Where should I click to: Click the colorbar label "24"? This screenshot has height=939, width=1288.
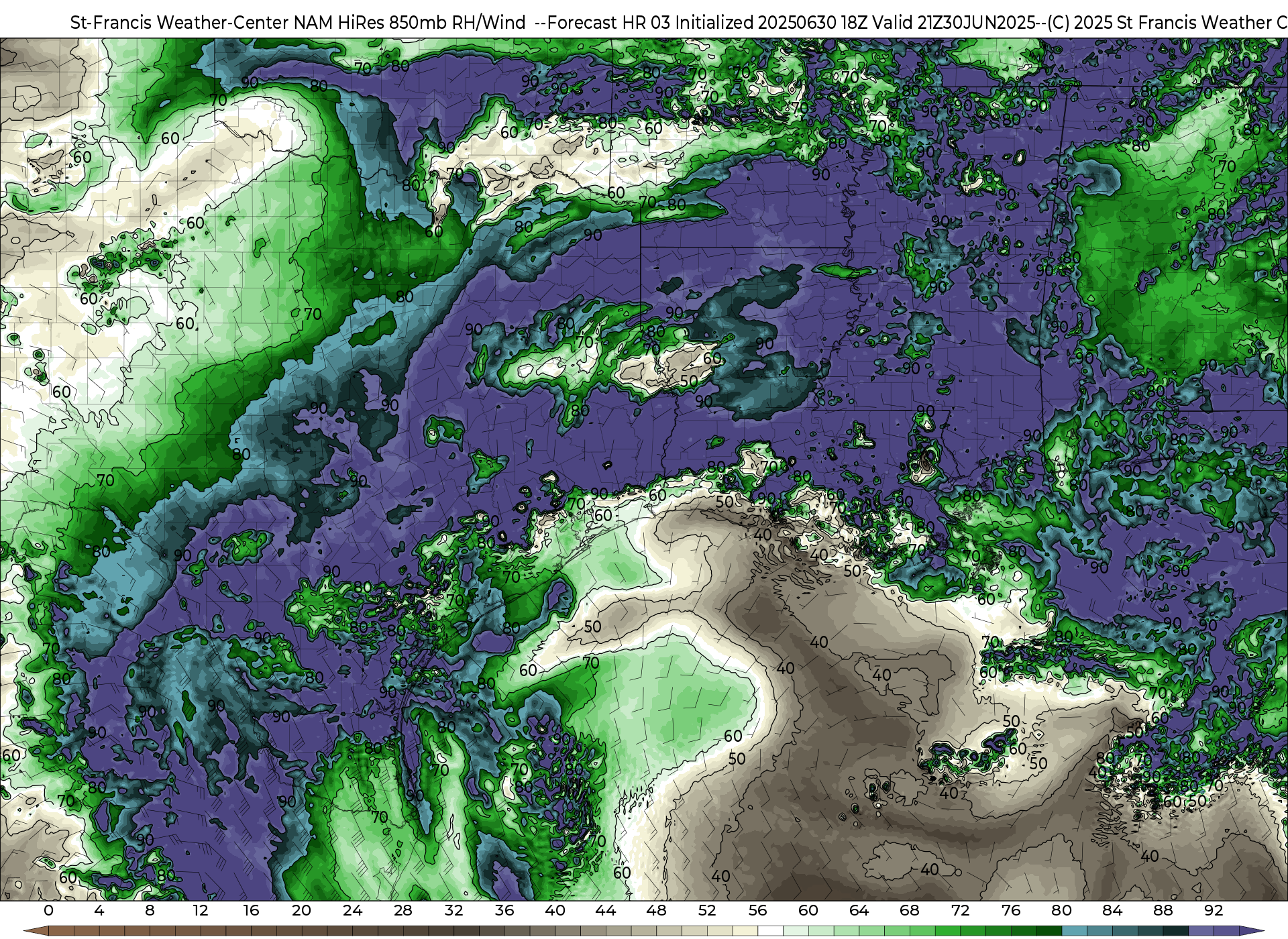point(352,910)
